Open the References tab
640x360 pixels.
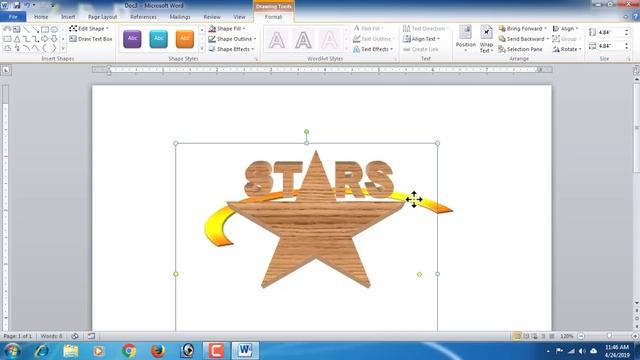click(143, 17)
